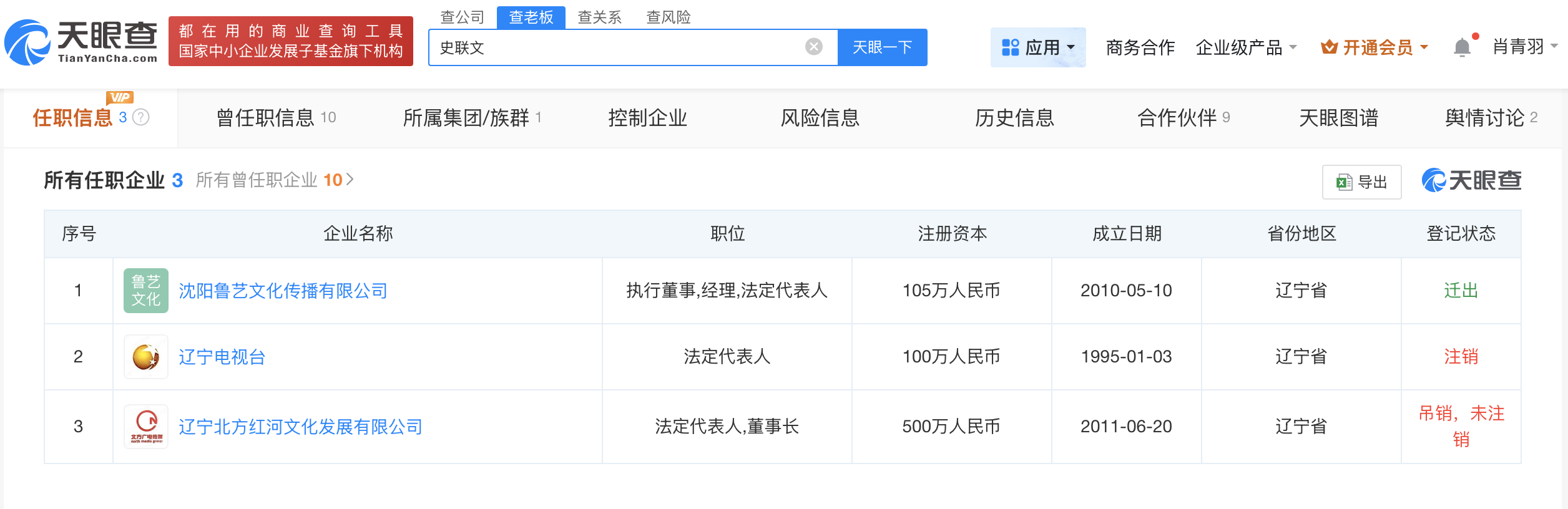
Task: Clear the search box with X icon
Action: click(813, 47)
